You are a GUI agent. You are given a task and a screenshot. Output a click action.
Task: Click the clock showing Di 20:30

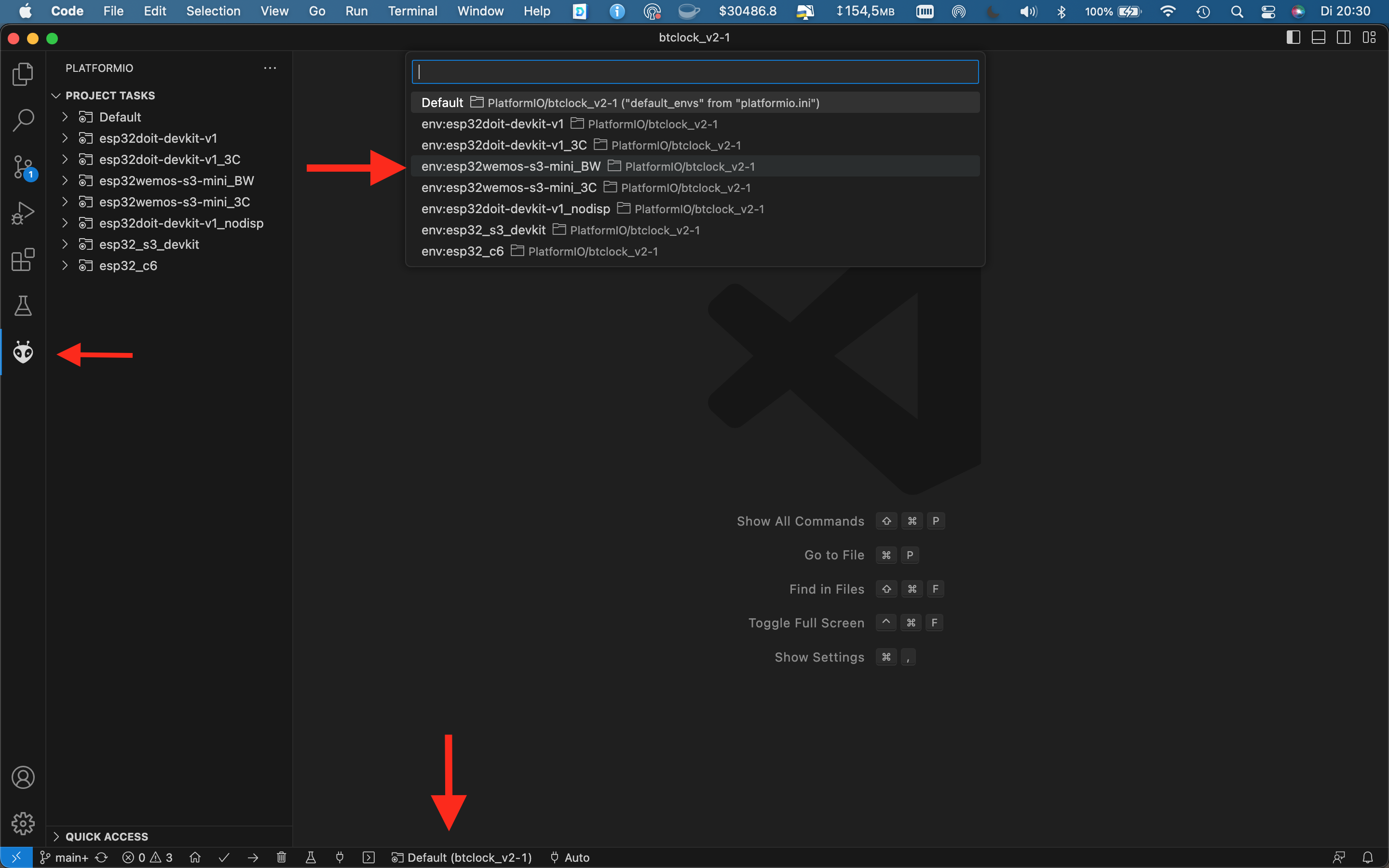tap(1345, 12)
